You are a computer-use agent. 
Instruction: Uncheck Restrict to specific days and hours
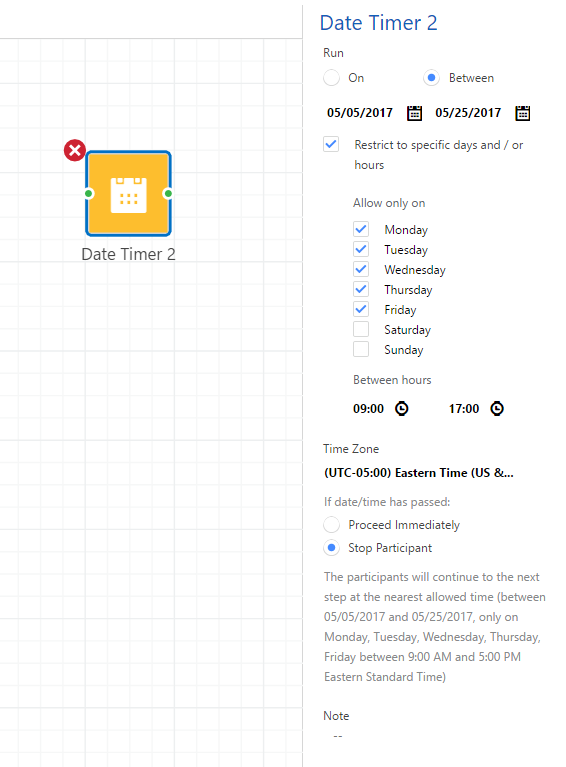coord(331,144)
